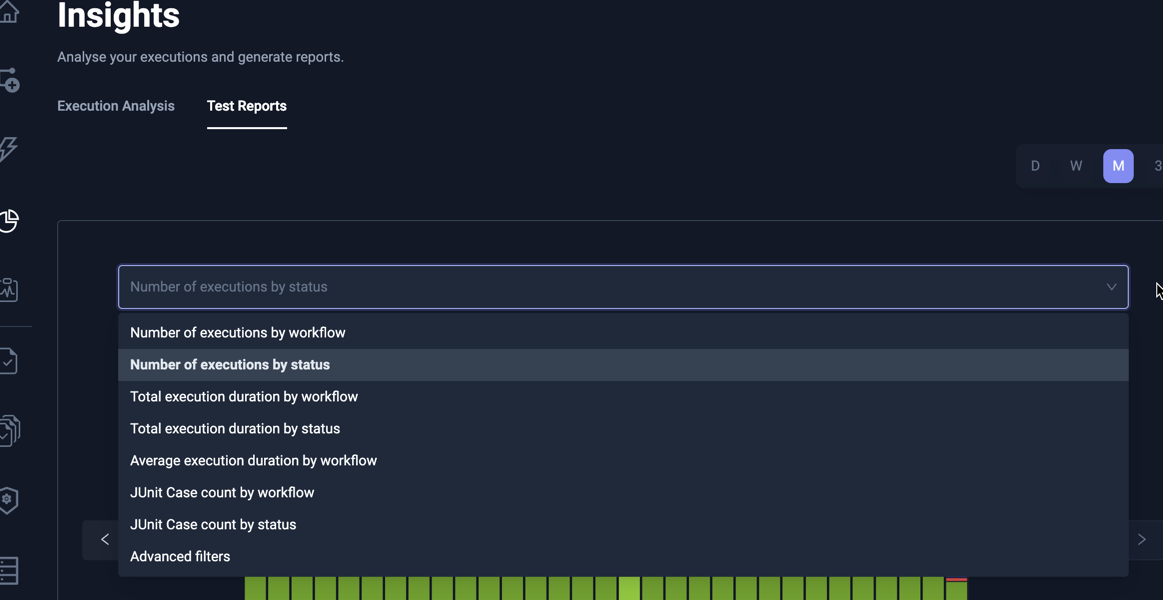Screen dimensions: 1163x600
Task: Switch to the Execution Analysis tab
Action: coord(116,106)
